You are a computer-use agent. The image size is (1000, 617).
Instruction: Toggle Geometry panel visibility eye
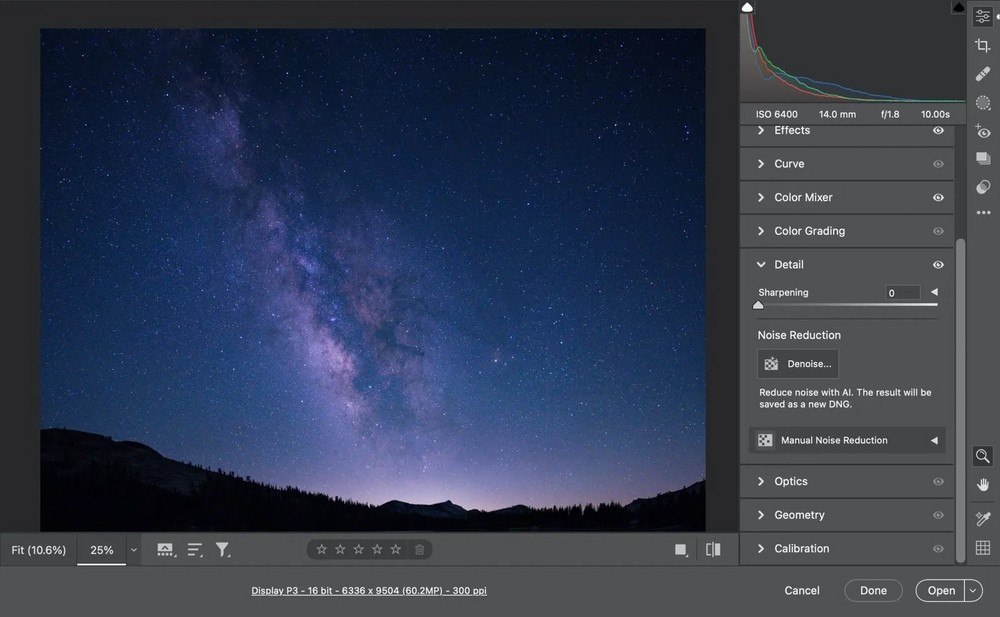(x=938, y=515)
